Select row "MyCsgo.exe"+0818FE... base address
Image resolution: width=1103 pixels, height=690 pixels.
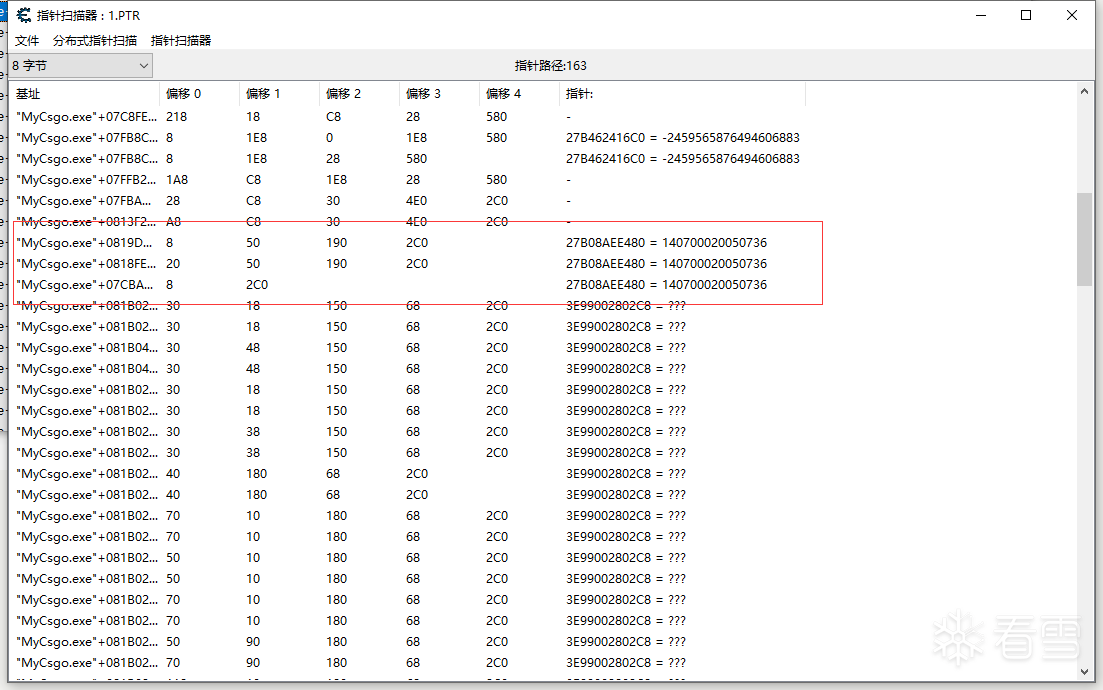[86, 264]
